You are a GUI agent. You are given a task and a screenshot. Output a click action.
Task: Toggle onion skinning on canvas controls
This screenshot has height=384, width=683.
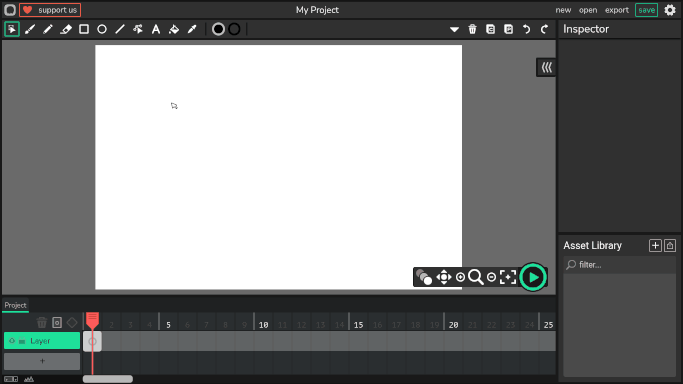[424, 277]
